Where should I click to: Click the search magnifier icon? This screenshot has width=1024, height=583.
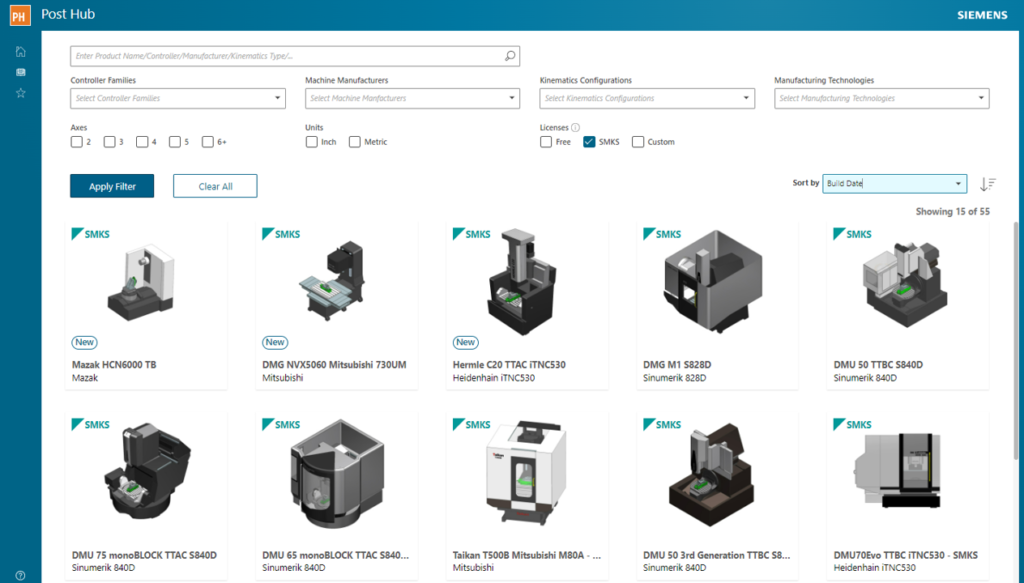click(x=509, y=56)
